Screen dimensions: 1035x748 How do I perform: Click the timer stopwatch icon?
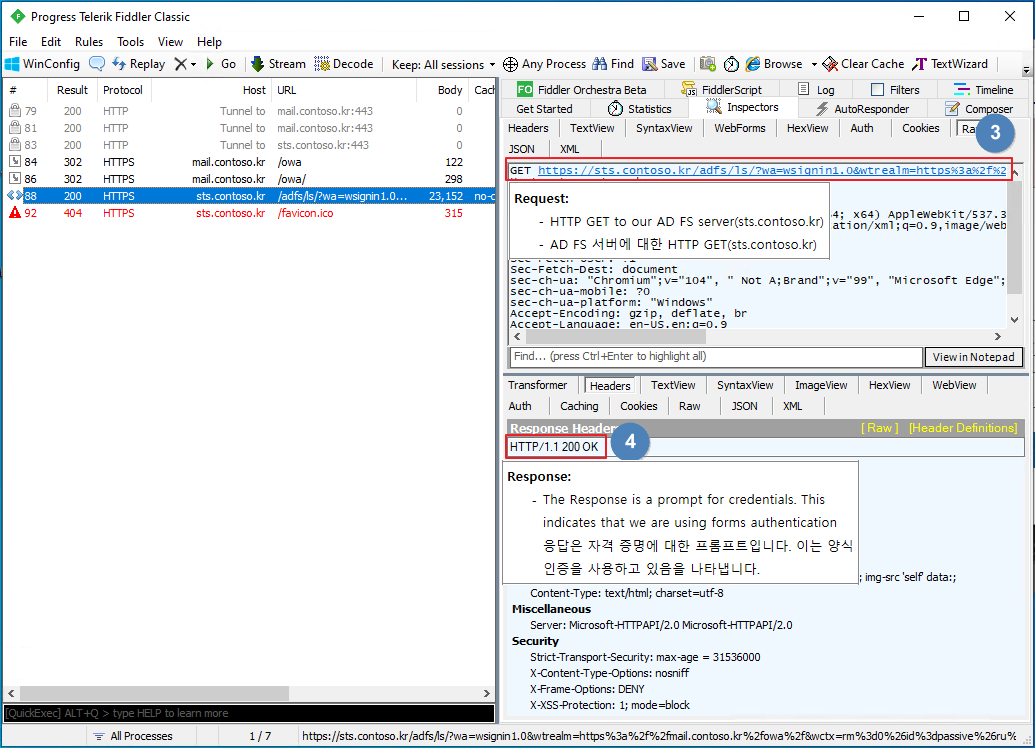point(731,64)
